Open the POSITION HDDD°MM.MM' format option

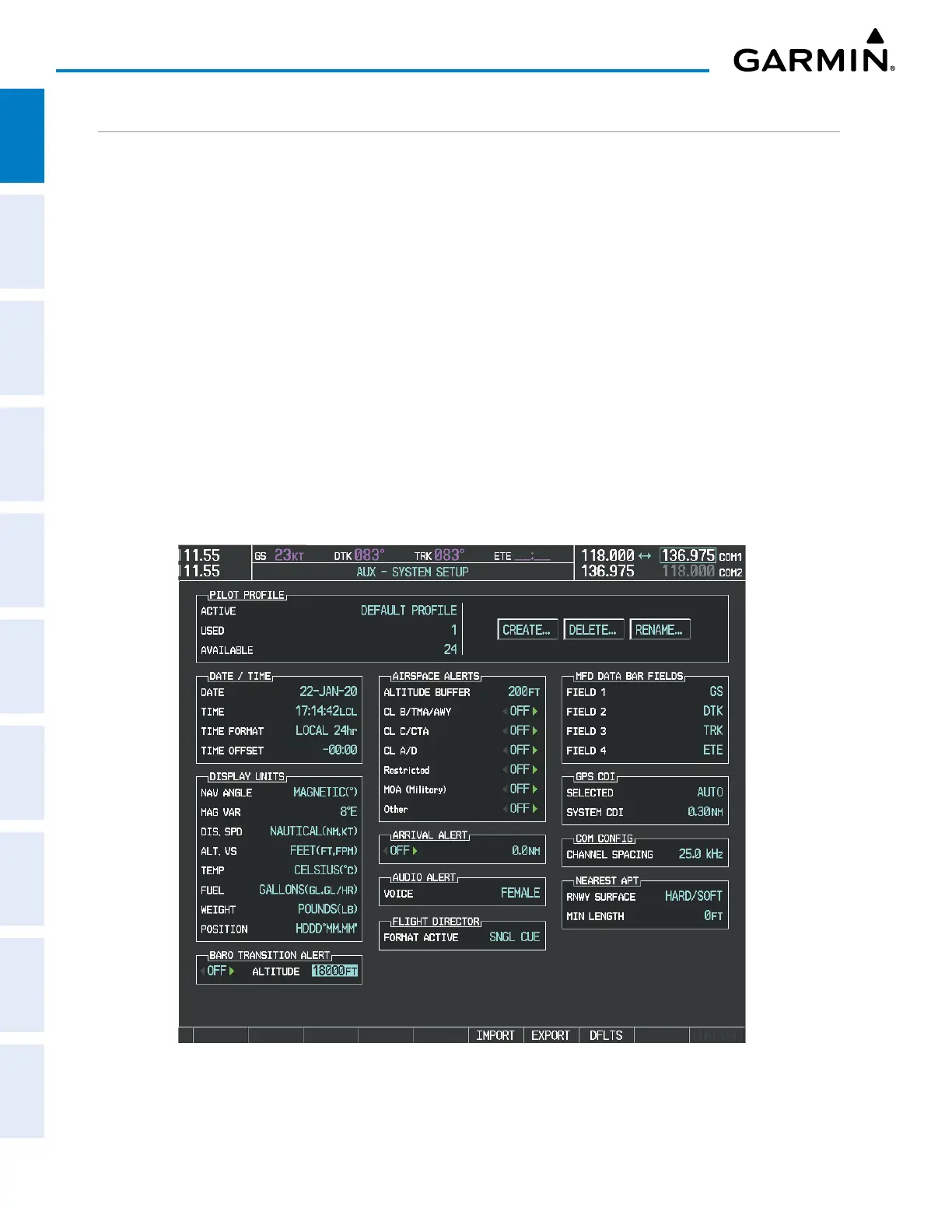coord(327,928)
